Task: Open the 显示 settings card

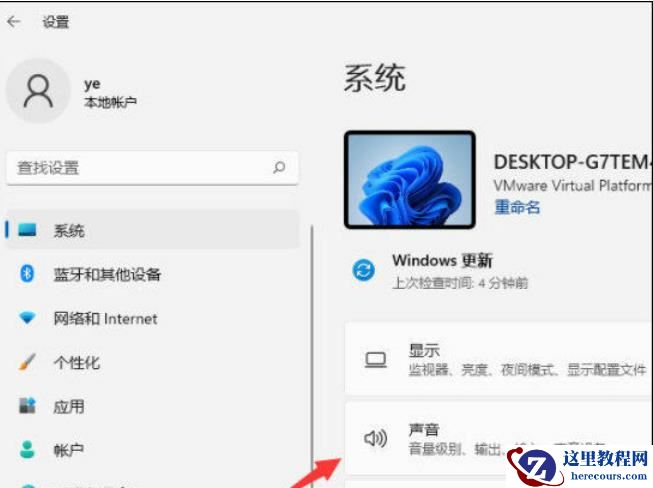Action: pos(499,359)
